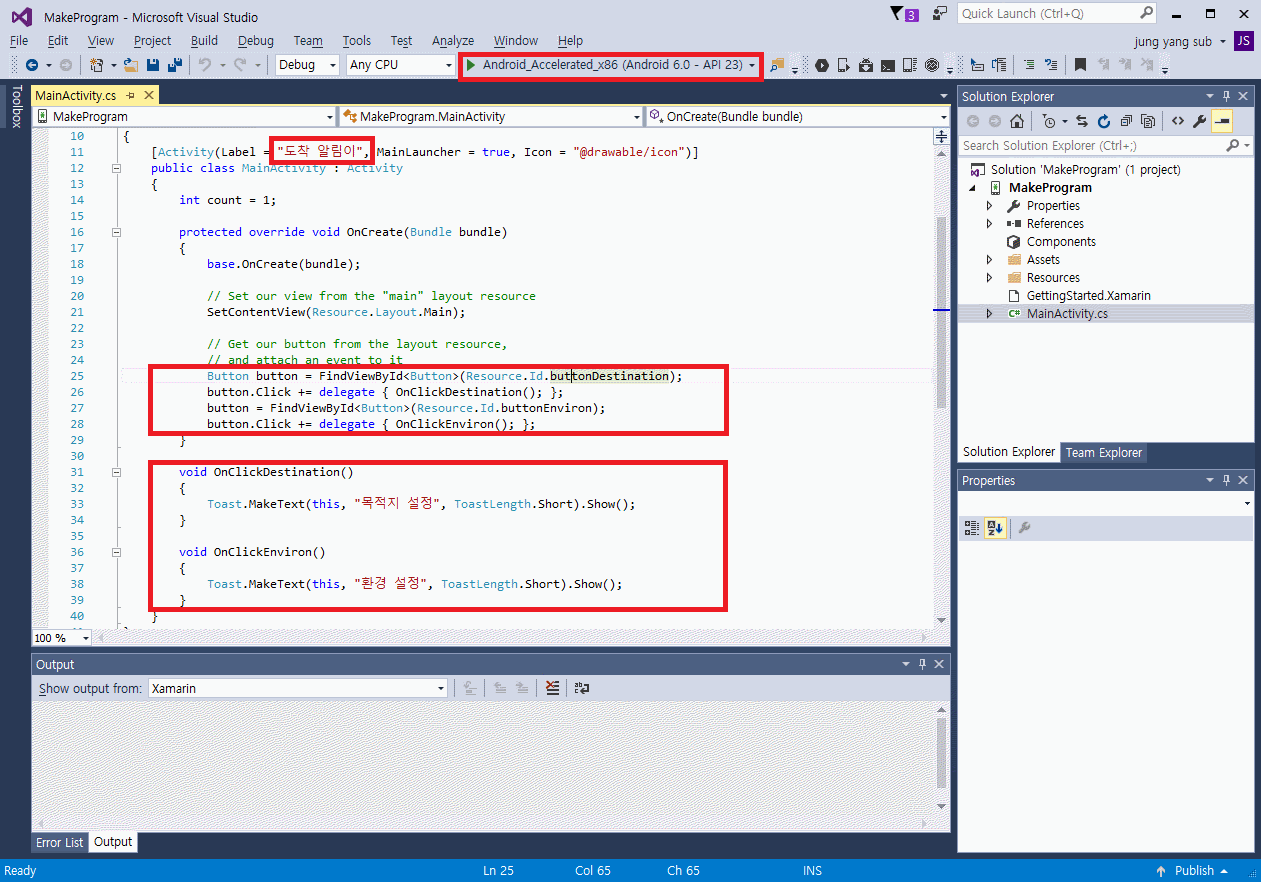Open the Analyze menu
Viewport: 1261px width, 882px height.
pos(453,40)
